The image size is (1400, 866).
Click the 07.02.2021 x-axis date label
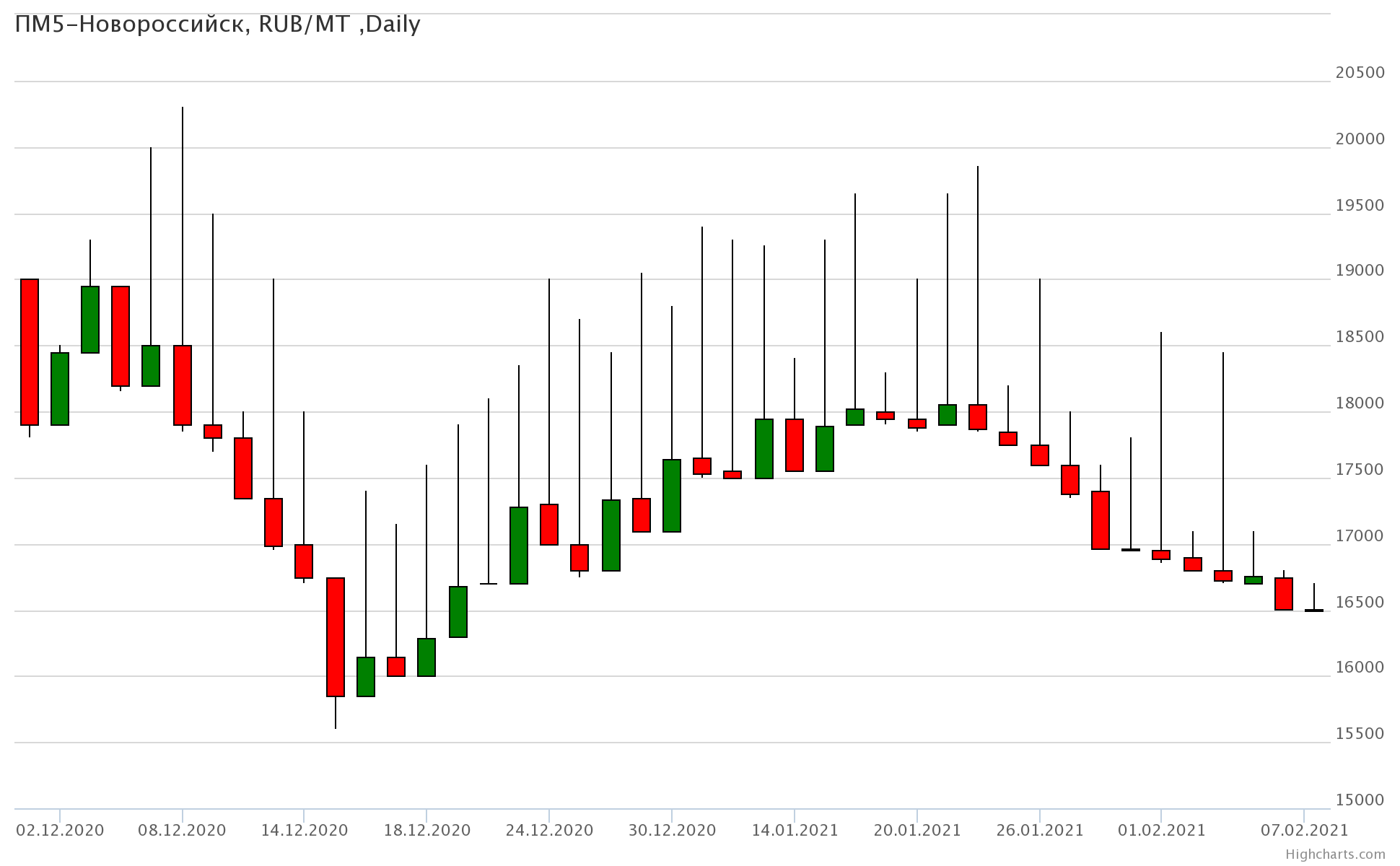pyautogui.click(x=1303, y=830)
